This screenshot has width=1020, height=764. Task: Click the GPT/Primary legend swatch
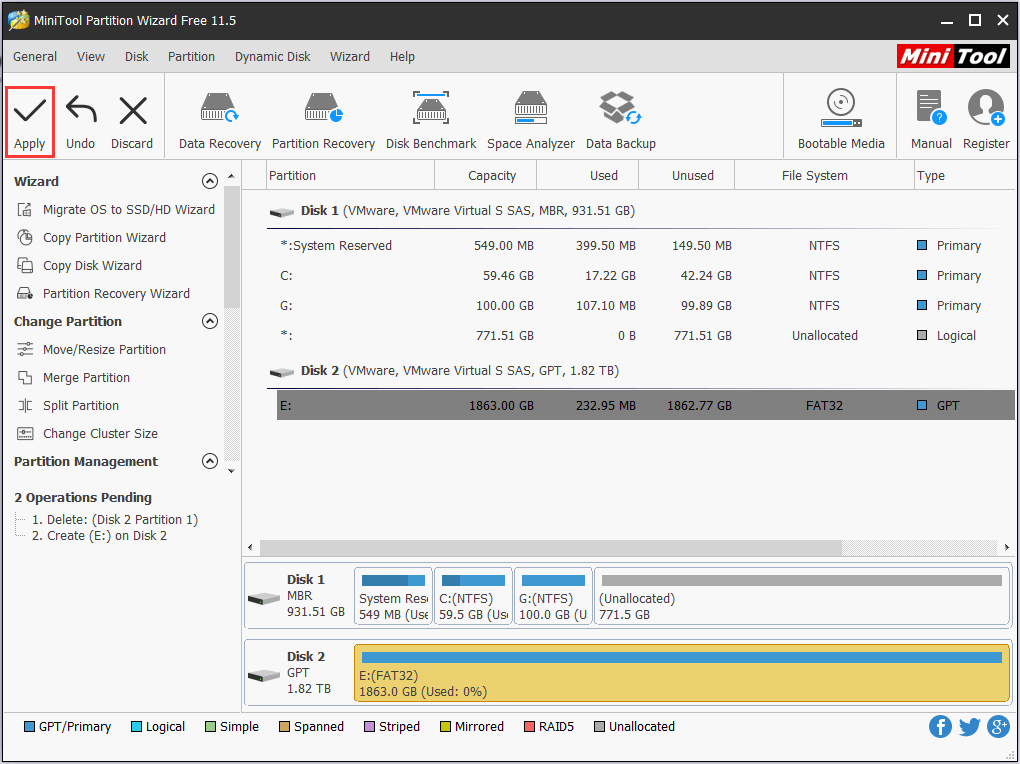pyautogui.click(x=29, y=726)
